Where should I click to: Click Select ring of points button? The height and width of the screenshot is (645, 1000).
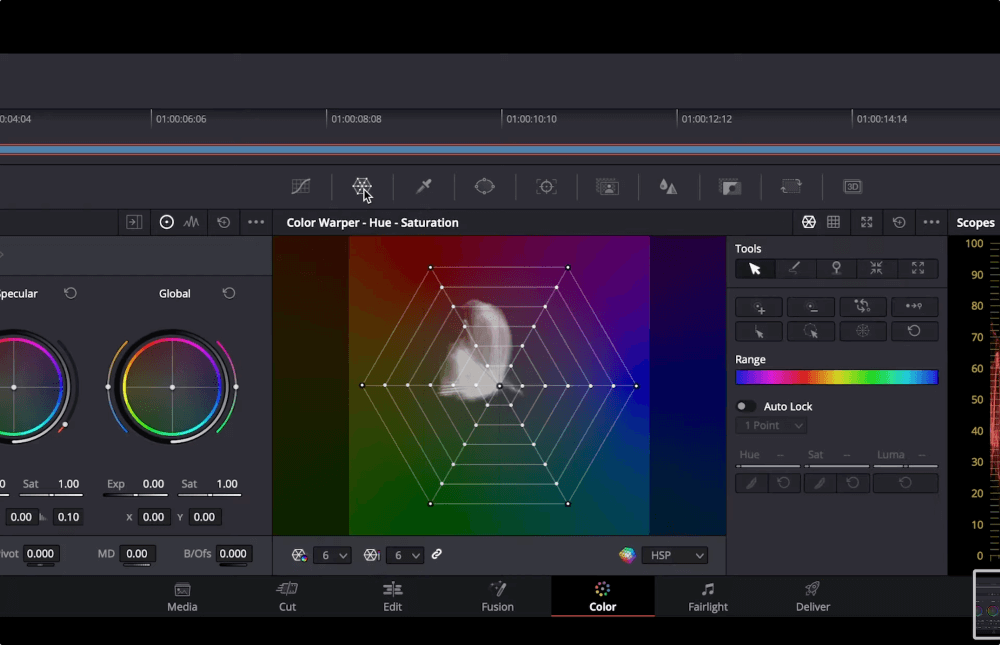click(811, 332)
